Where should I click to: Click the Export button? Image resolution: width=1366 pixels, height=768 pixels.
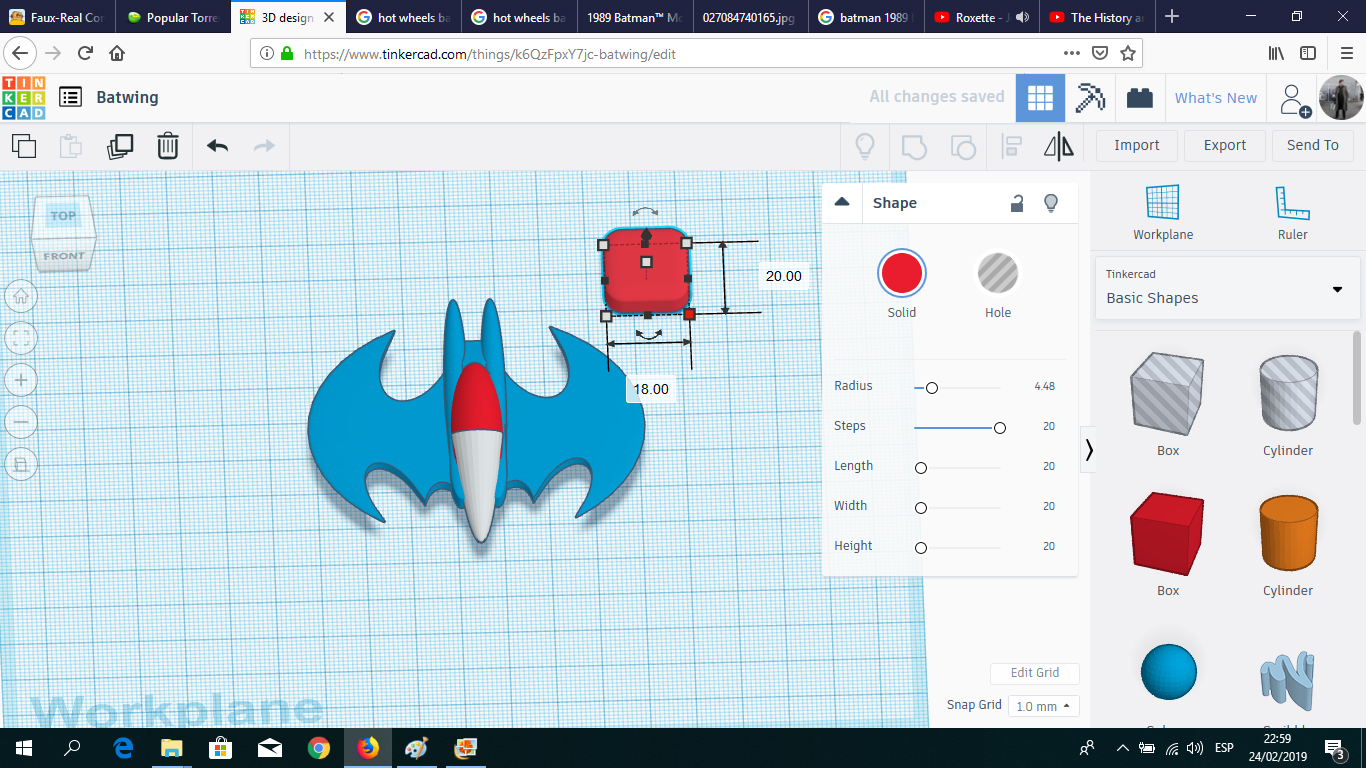1224,145
